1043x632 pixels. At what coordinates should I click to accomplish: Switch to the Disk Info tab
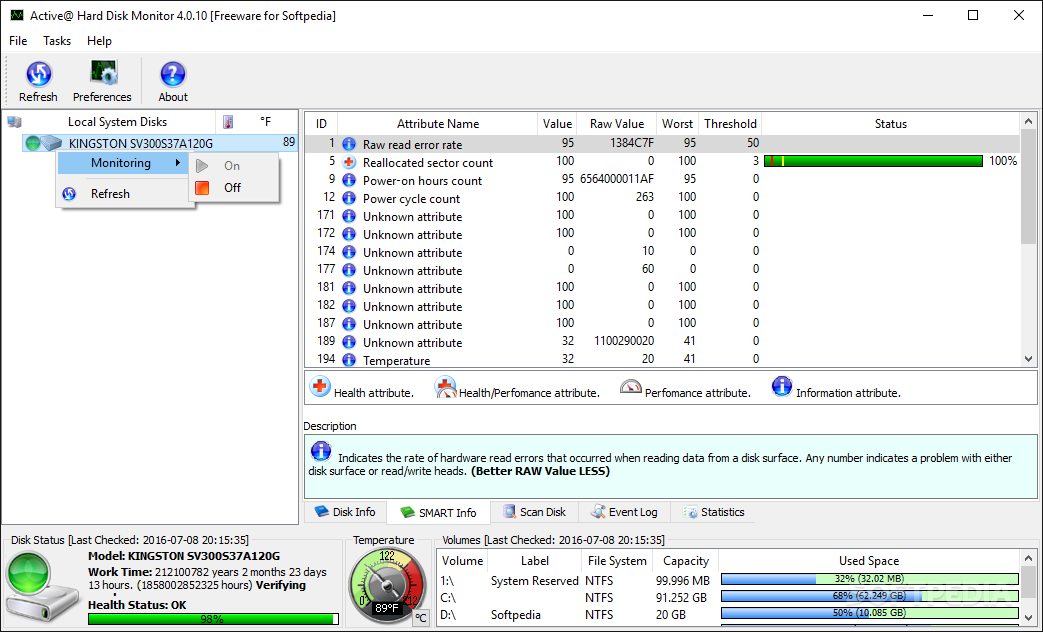point(345,512)
